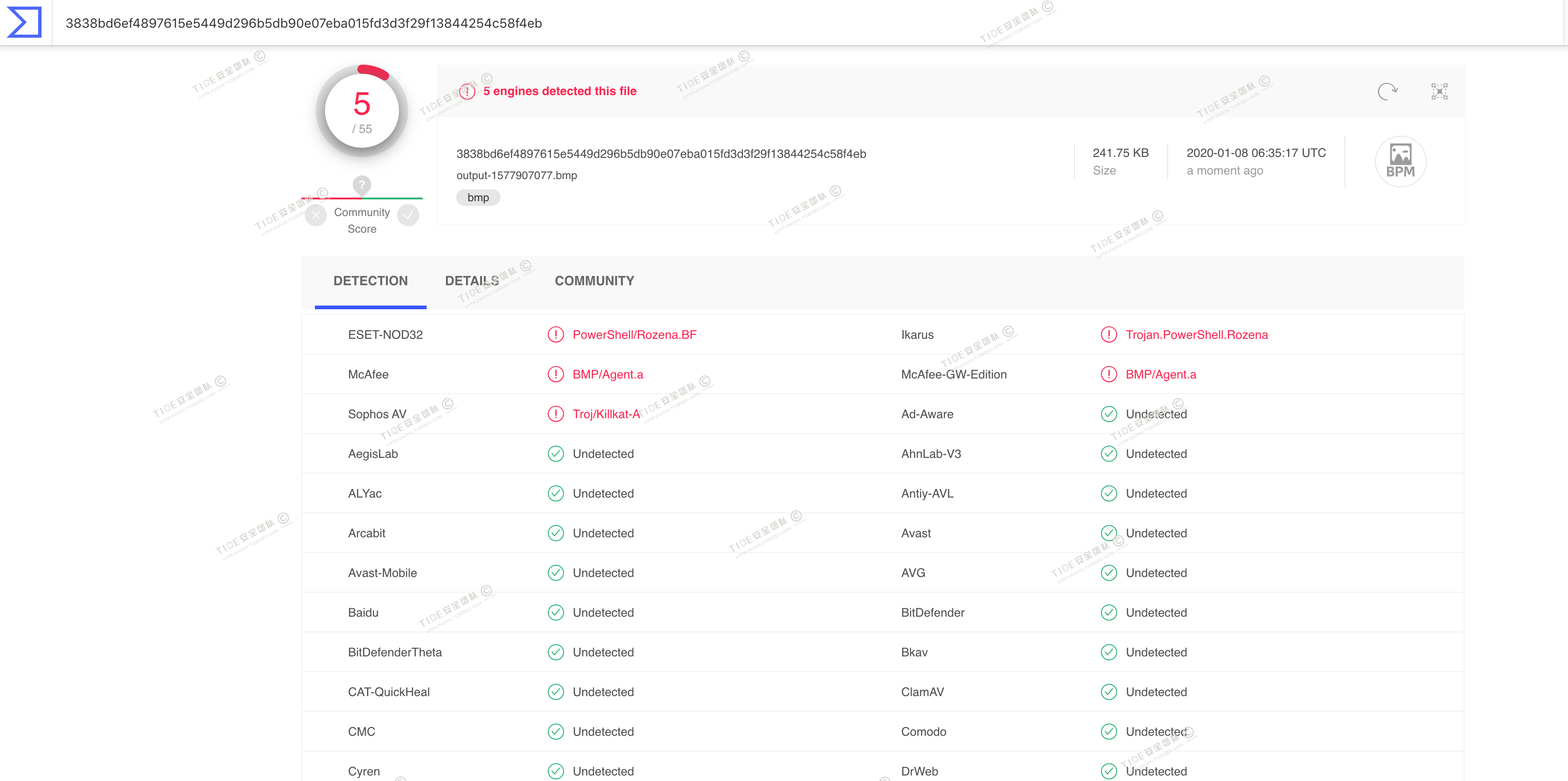Vote malicious with the X button
The width and height of the screenshot is (1568, 781).
pyautogui.click(x=316, y=215)
